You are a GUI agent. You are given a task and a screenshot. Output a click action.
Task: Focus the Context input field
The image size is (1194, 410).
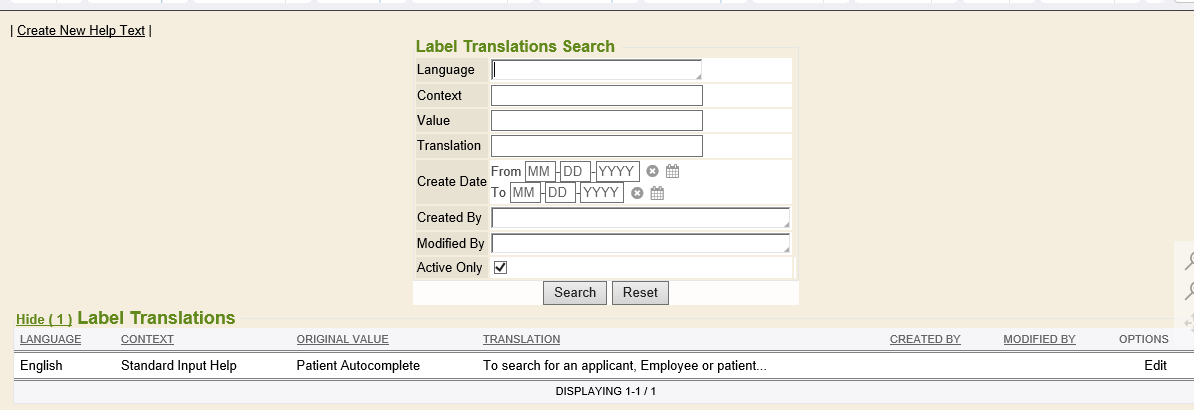point(596,95)
